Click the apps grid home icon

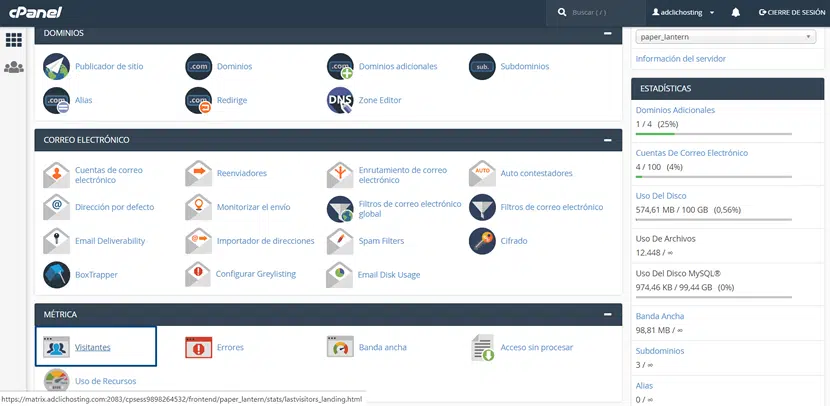[14, 40]
